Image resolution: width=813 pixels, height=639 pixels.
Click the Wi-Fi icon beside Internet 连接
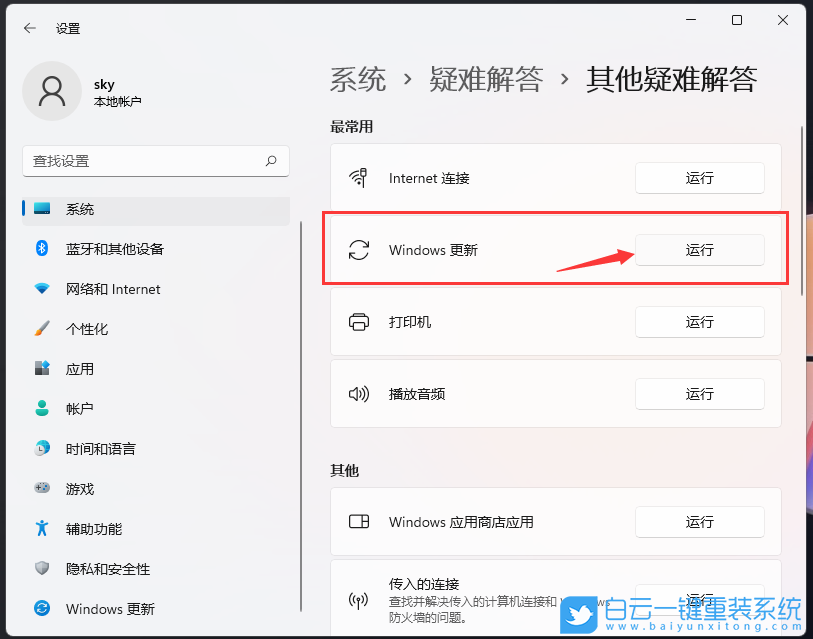point(359,178)
